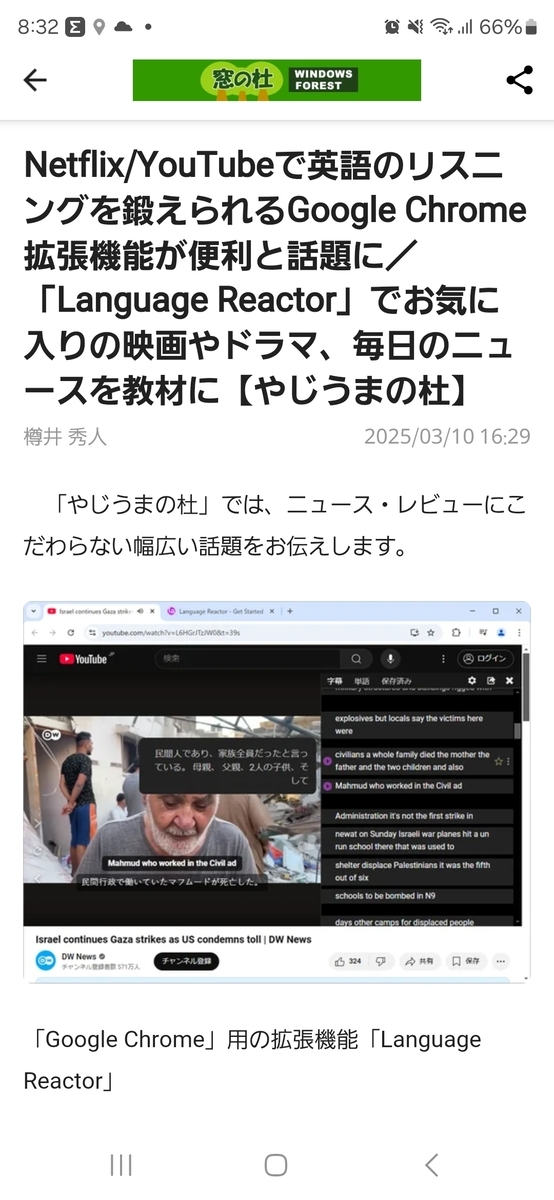Tap the cloud icon in the status bar
Image resolution: width=554 pixels, height=1200 pixels.
tap(123, 27)
